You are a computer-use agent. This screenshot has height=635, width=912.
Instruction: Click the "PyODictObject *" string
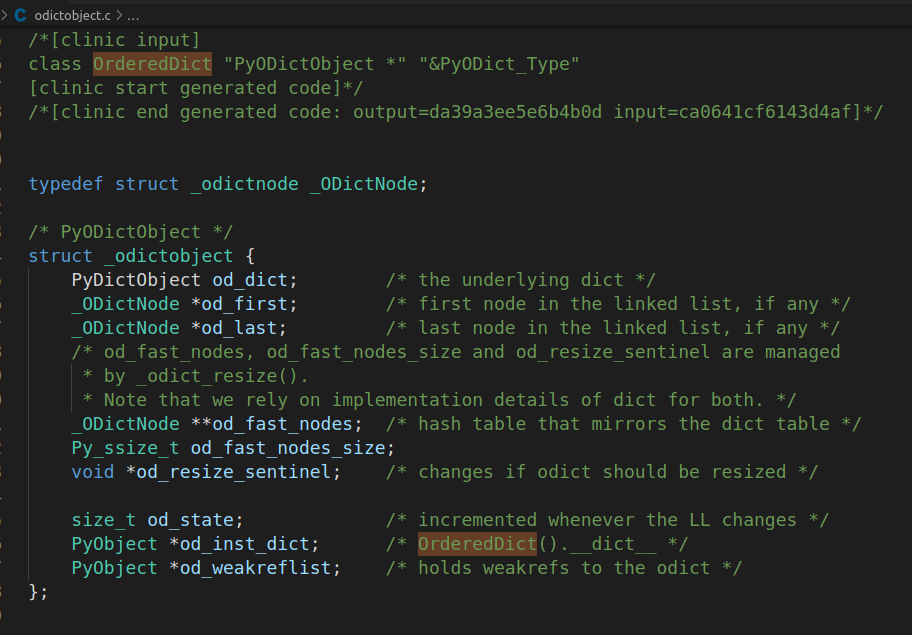pos(315,64)
